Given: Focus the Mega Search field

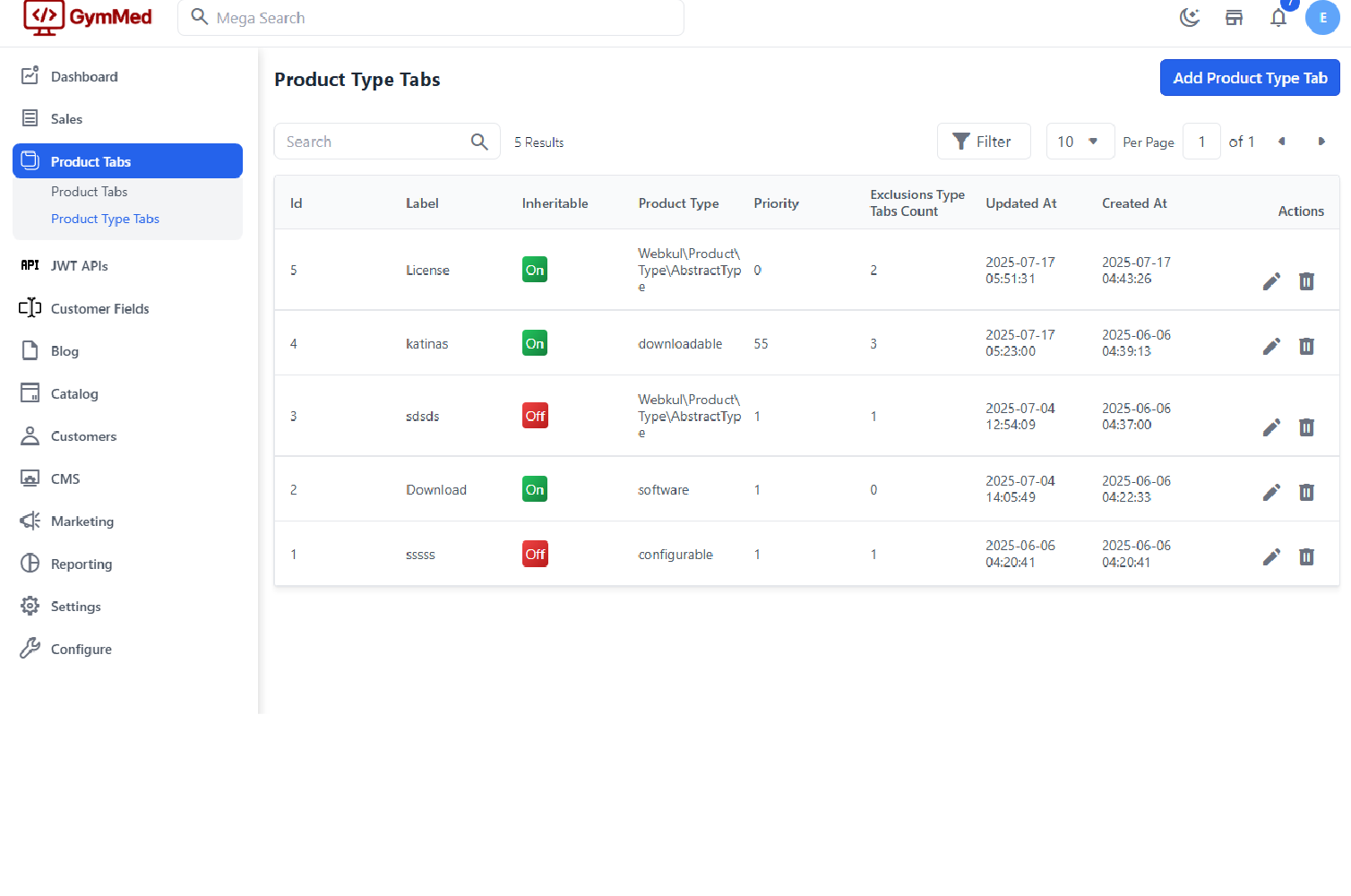Looking at the screenshot, I should [x=439, y=18].
